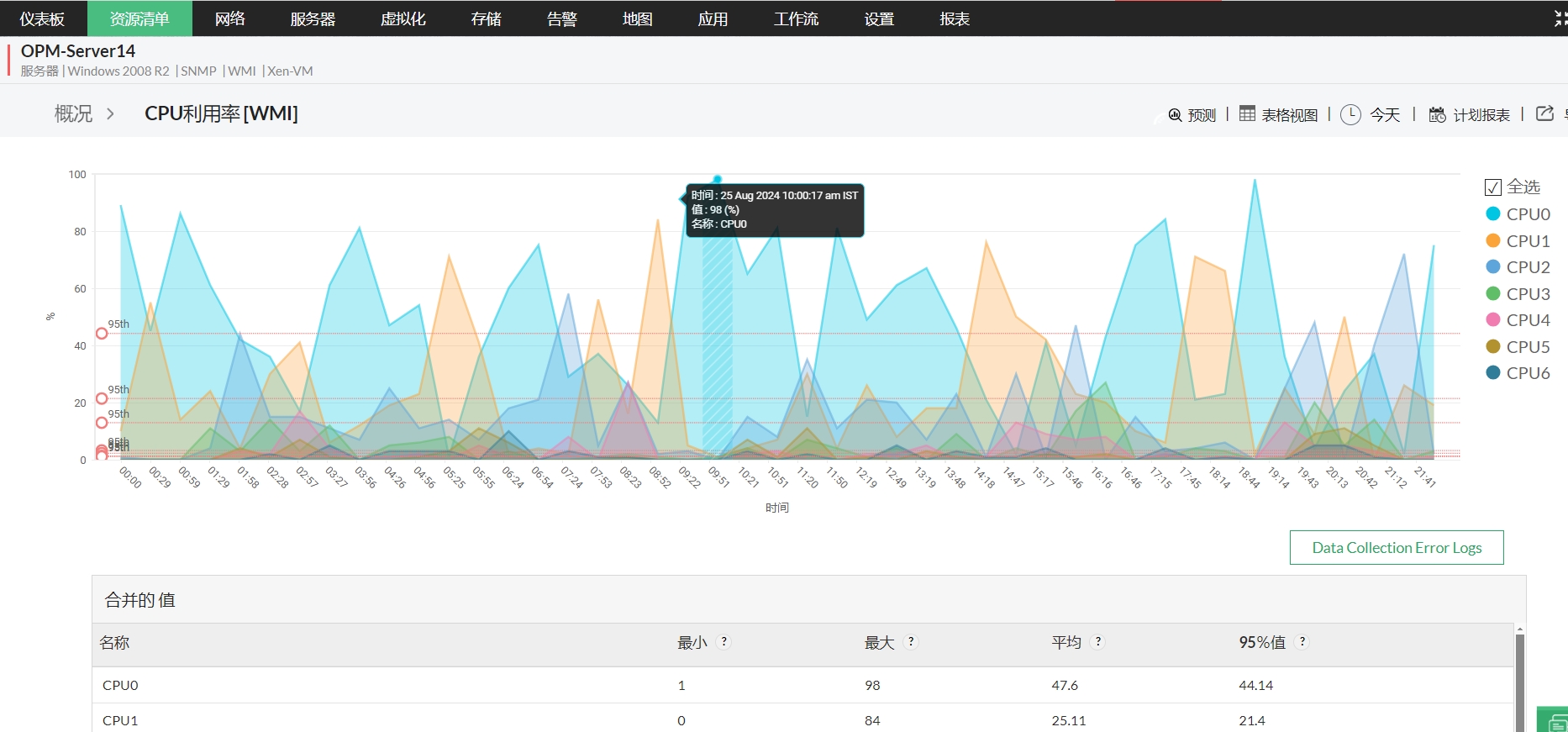This screenshot has height=732, width=1568.
Task: Click the help icon next to 平均
Action: click(x=1097, y=642)
